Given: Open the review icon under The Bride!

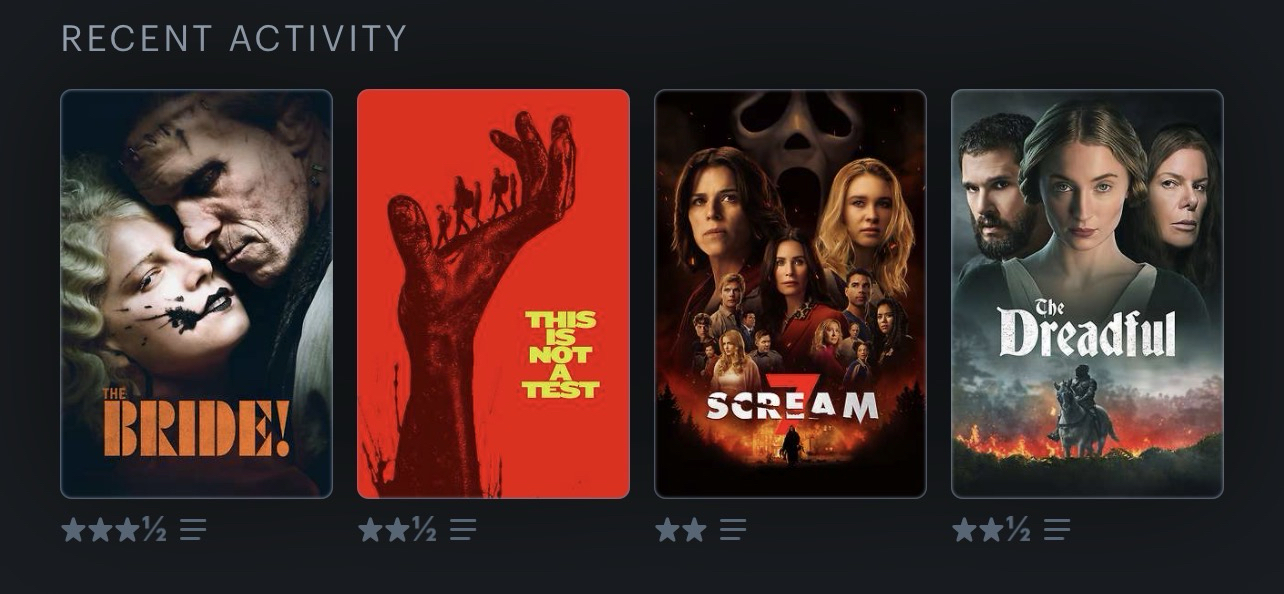Looking at the screenshot, I should click(x=193, y=530).
